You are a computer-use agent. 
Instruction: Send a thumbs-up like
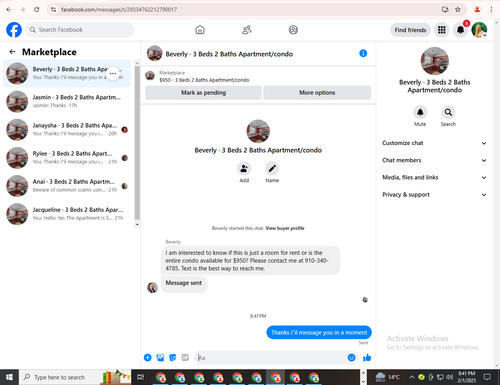coord(367,358)
